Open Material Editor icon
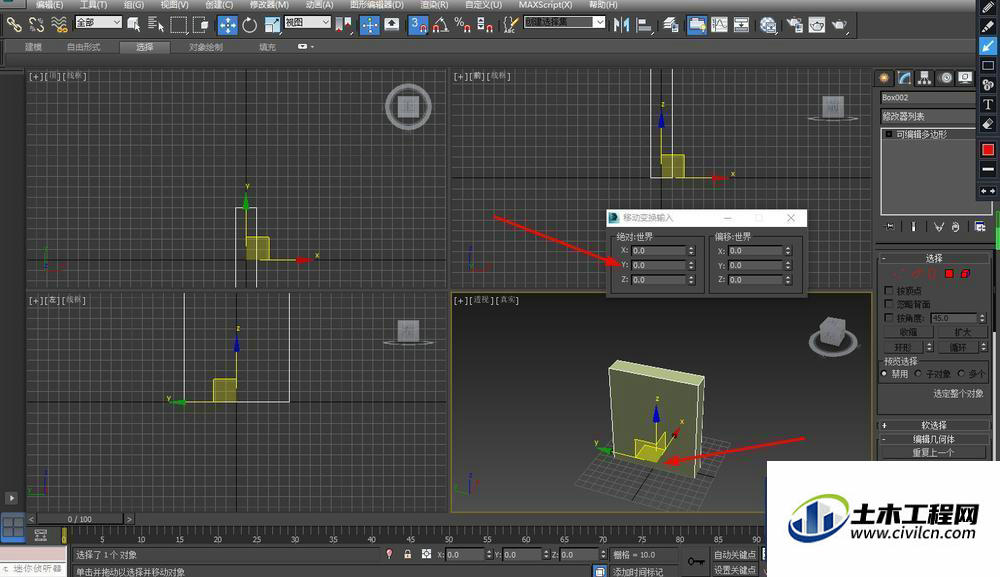 768,25
